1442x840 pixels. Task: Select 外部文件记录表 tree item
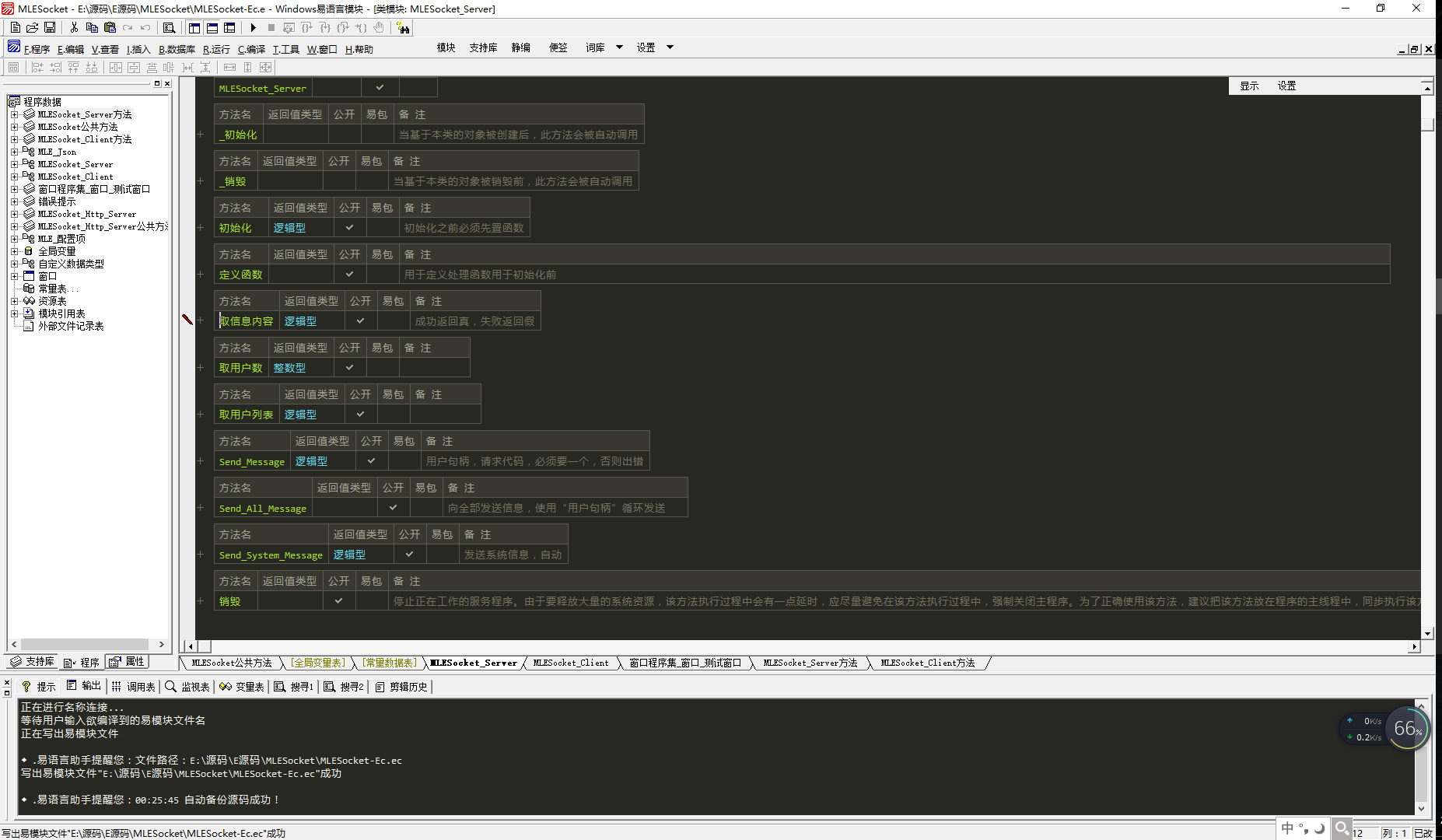coord(71,326)
